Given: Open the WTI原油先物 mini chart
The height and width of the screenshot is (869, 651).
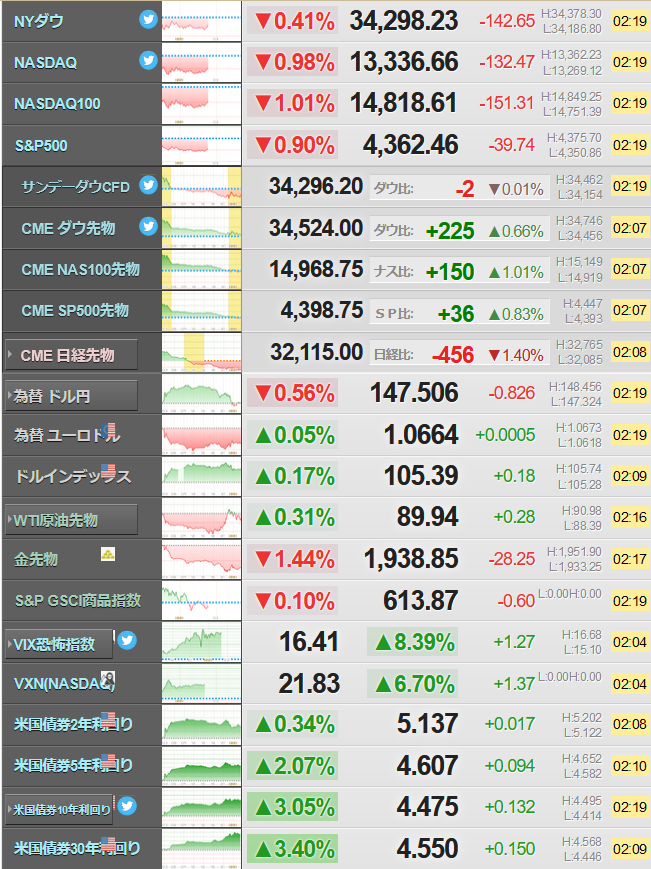Looking at the screenshot, I should [202, 518].
